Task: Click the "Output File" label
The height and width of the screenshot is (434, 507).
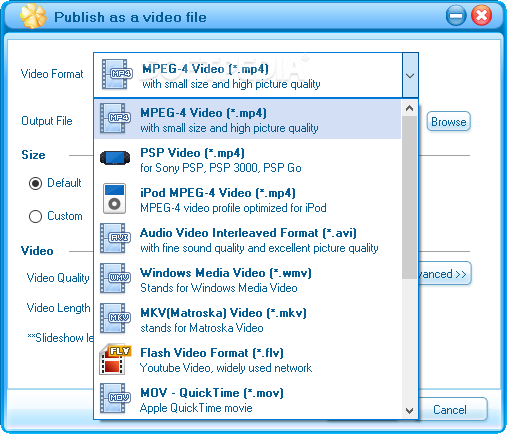Action: click(47, 121)
